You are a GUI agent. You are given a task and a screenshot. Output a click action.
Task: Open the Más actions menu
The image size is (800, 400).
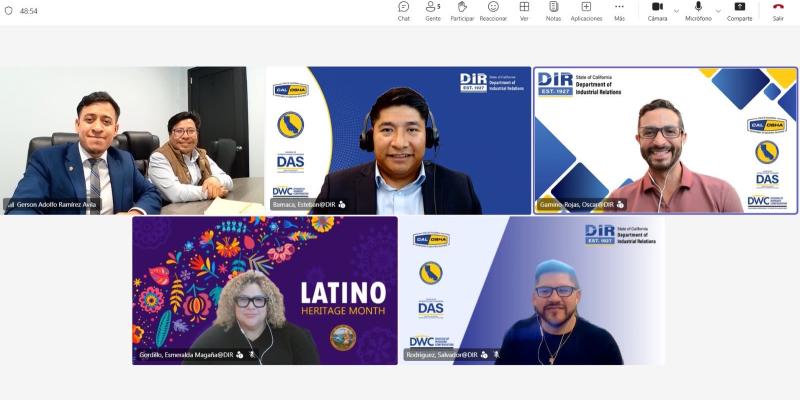619,11
